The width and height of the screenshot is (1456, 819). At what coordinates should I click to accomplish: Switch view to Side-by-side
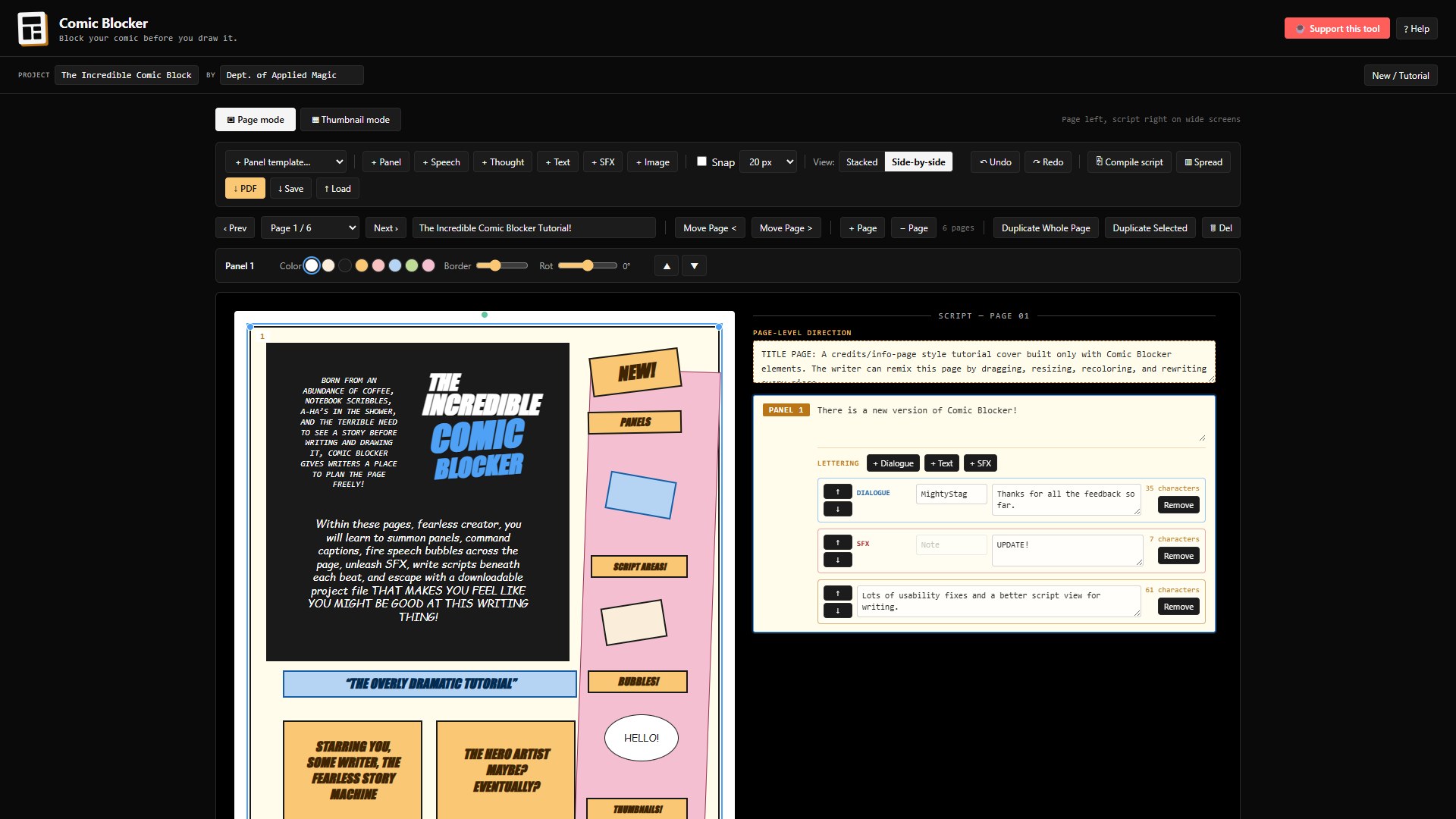click(x=918, y=162)
